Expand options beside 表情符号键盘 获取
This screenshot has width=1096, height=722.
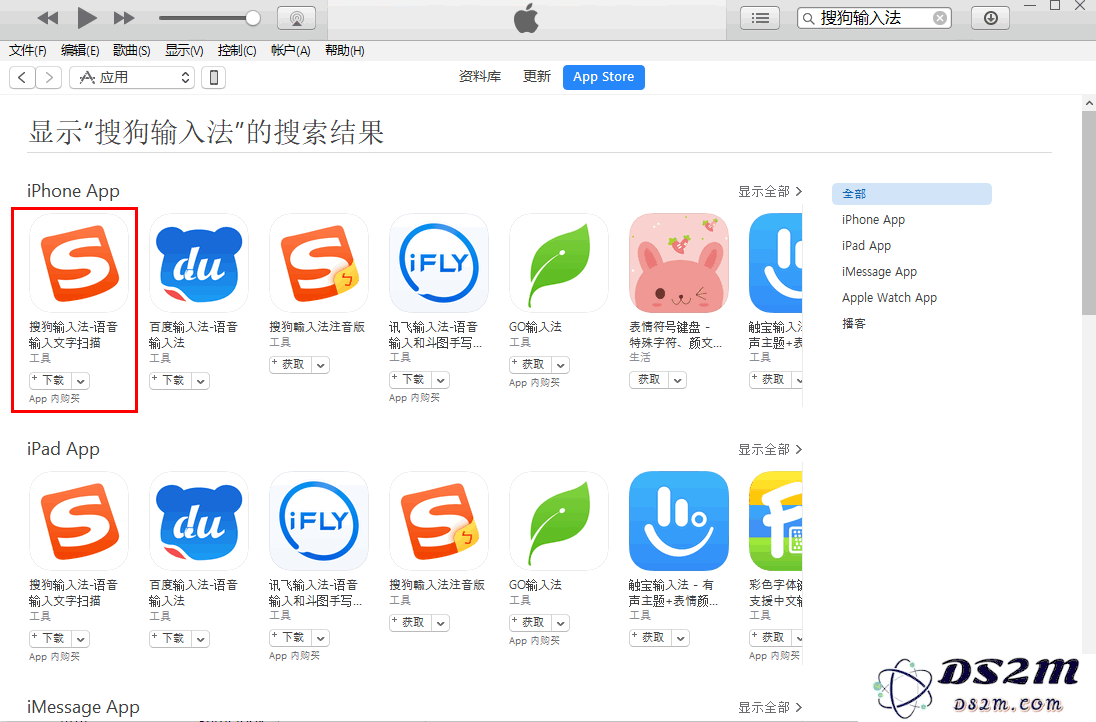tap(678, 380)
